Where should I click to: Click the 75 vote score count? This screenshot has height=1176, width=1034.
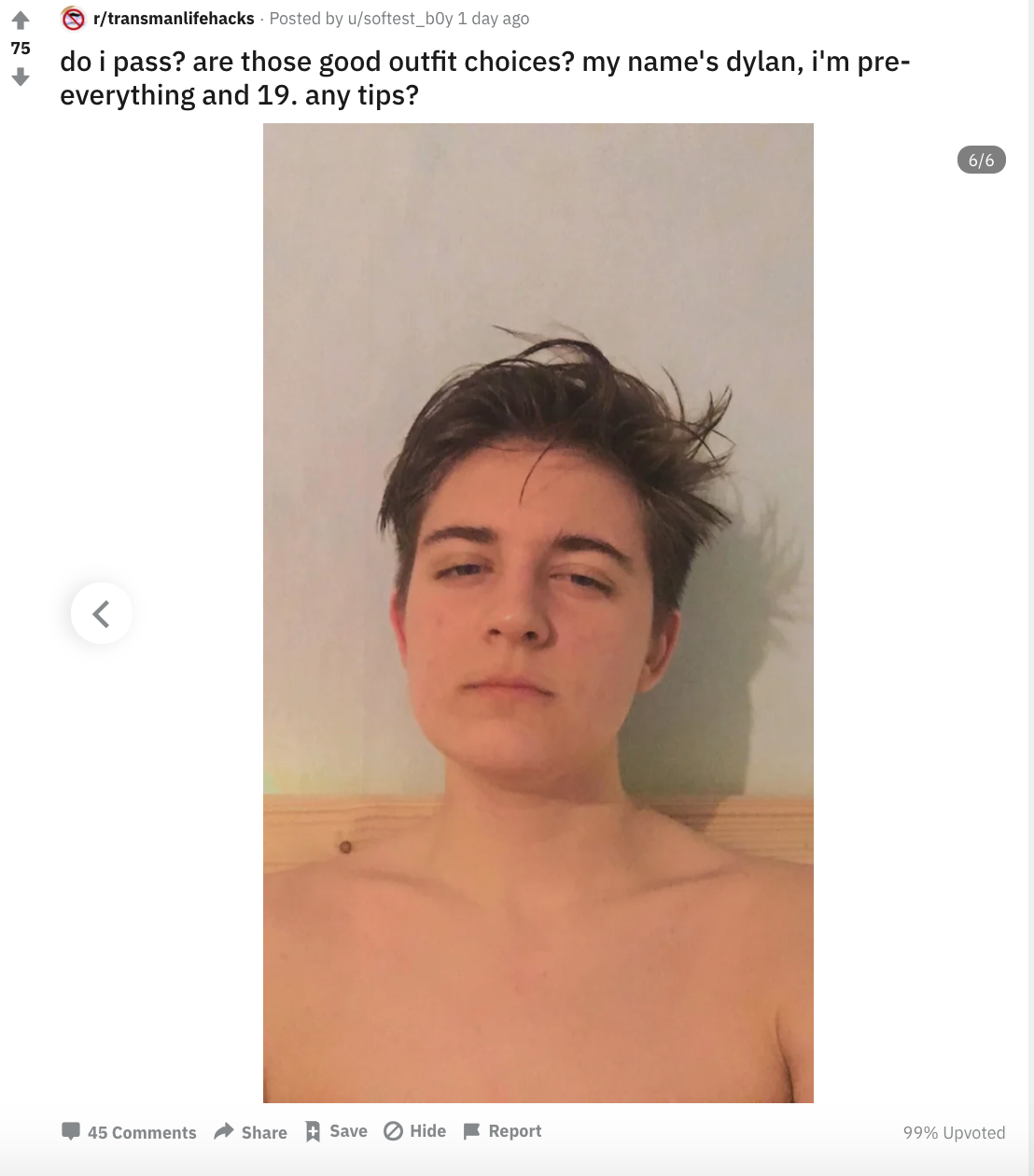(21, 49)
